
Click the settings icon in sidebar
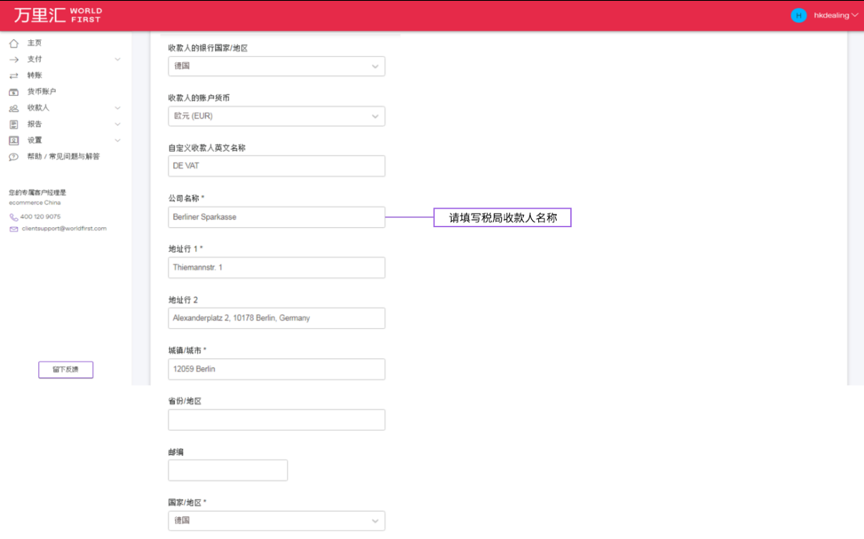(x=14, y=141)
